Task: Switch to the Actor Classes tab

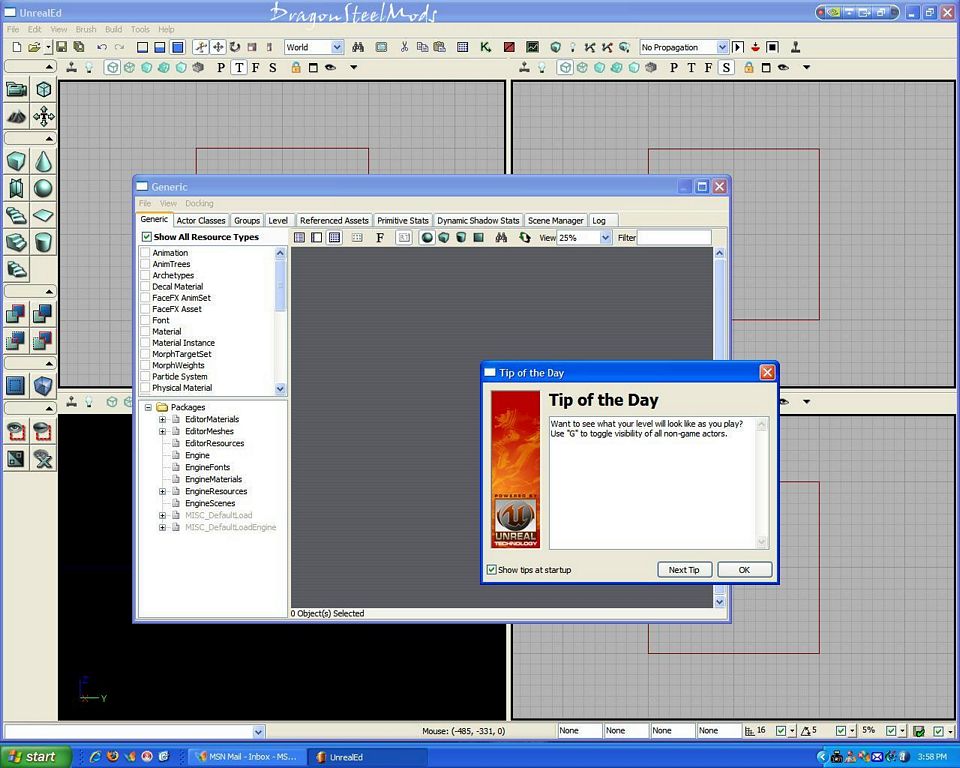Action: 201,220
